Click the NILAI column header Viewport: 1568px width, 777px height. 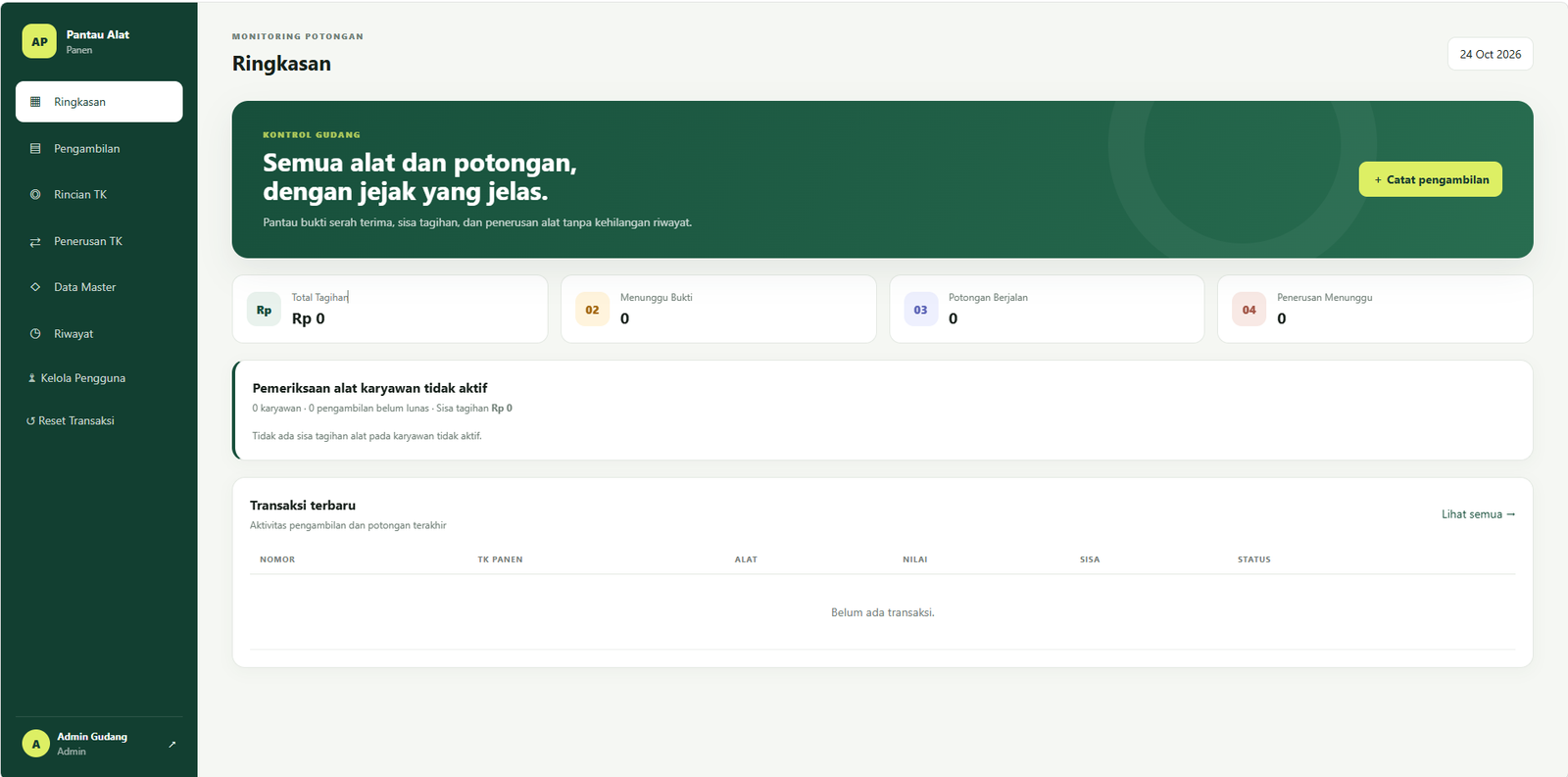[914, 559]
